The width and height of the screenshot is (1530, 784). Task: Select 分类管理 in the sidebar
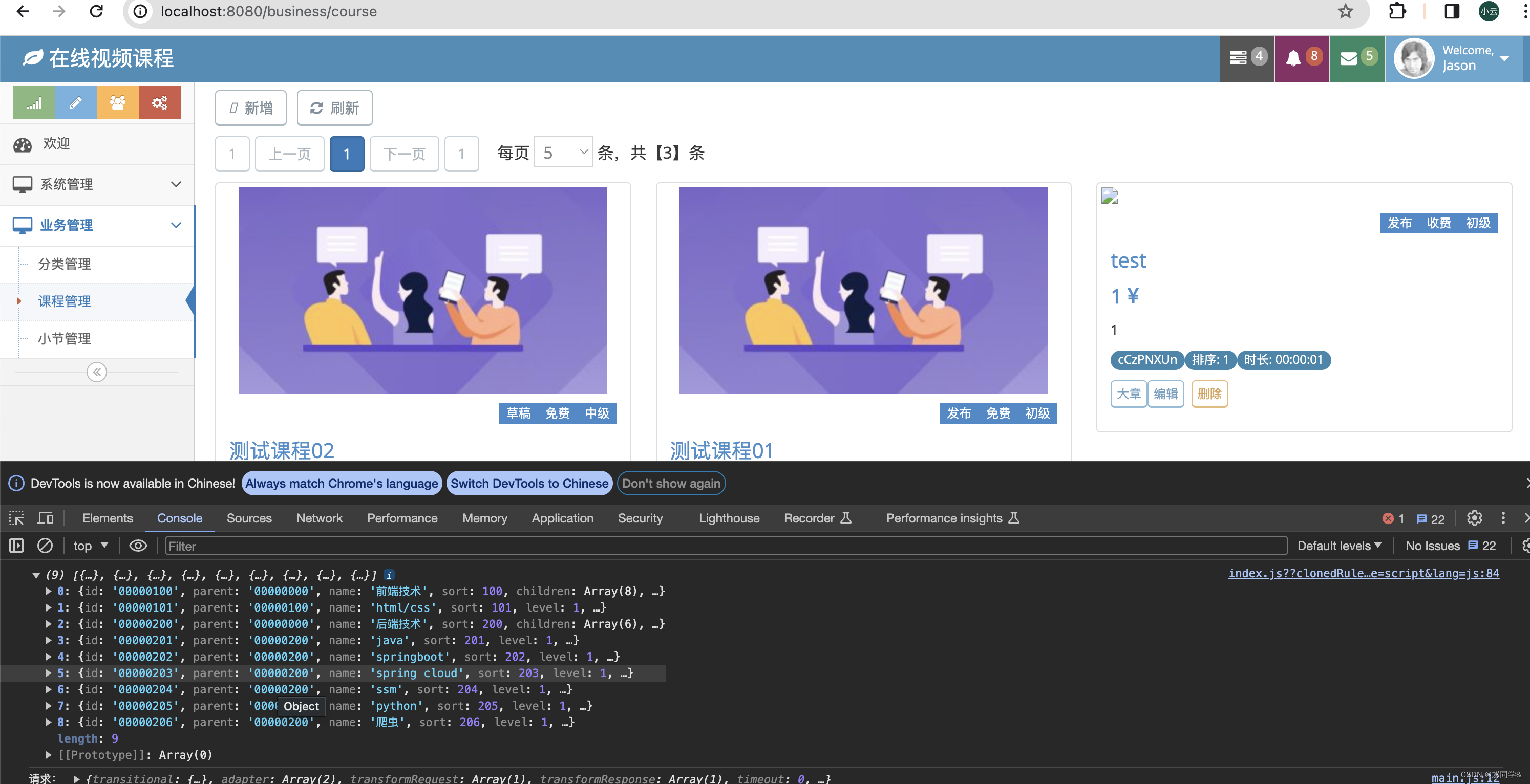point(65,264)
